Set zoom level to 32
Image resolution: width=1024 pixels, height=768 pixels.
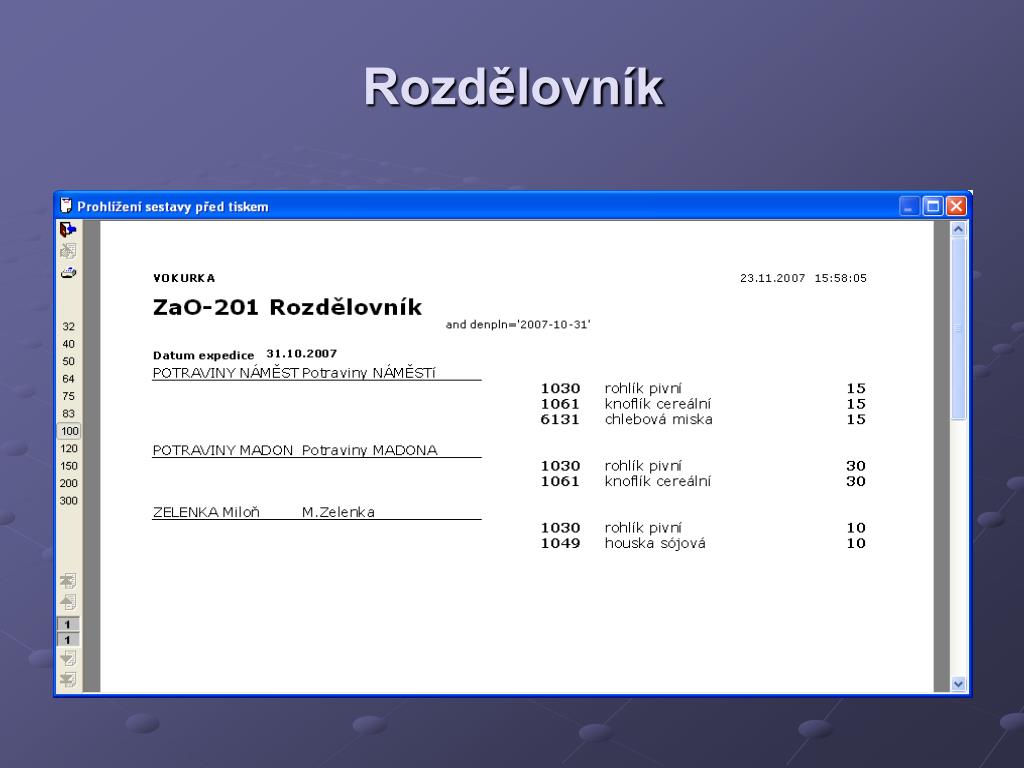pos(69,327)
